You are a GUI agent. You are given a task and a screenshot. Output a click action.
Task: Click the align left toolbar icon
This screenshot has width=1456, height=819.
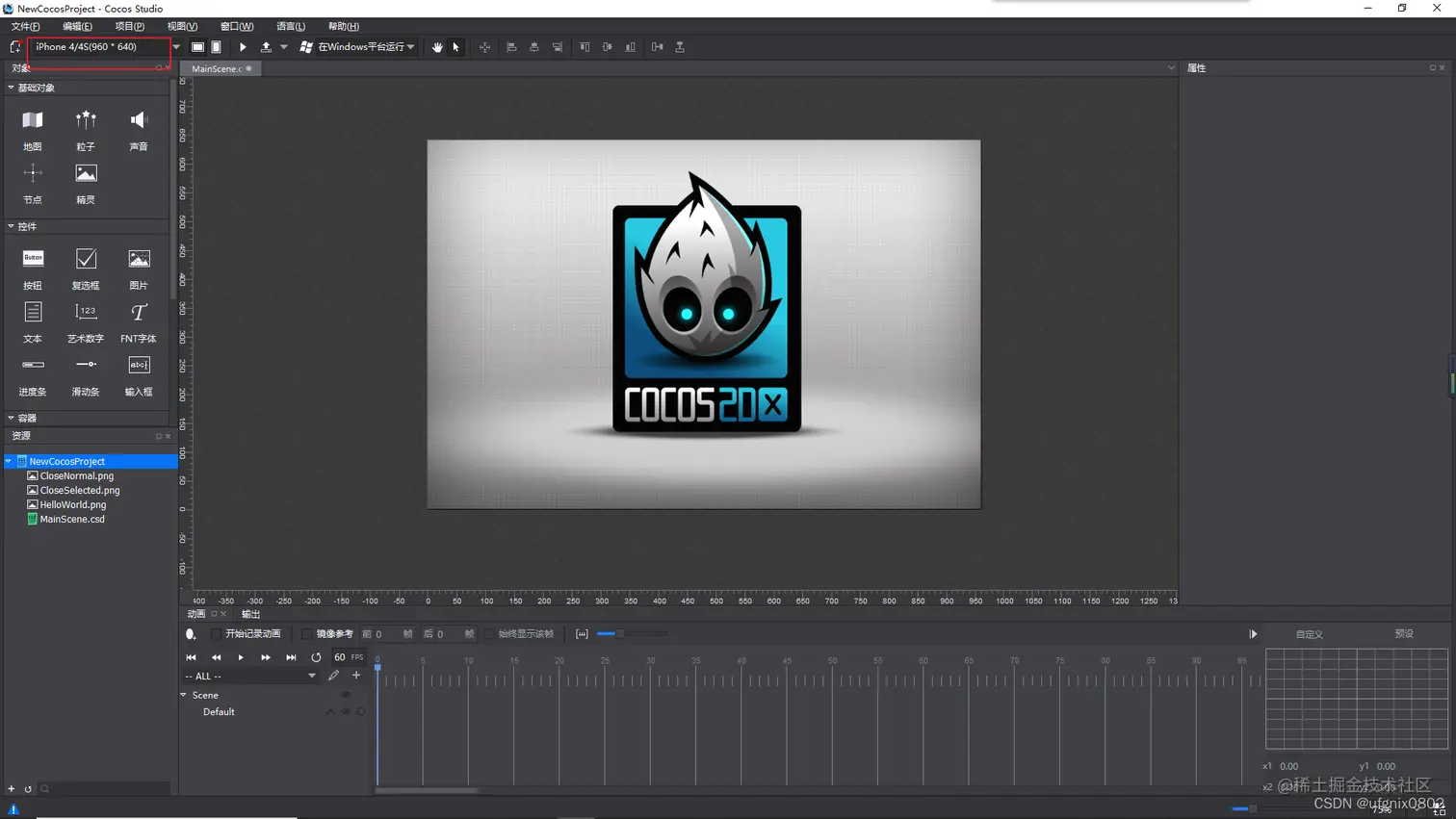point(511,47)
